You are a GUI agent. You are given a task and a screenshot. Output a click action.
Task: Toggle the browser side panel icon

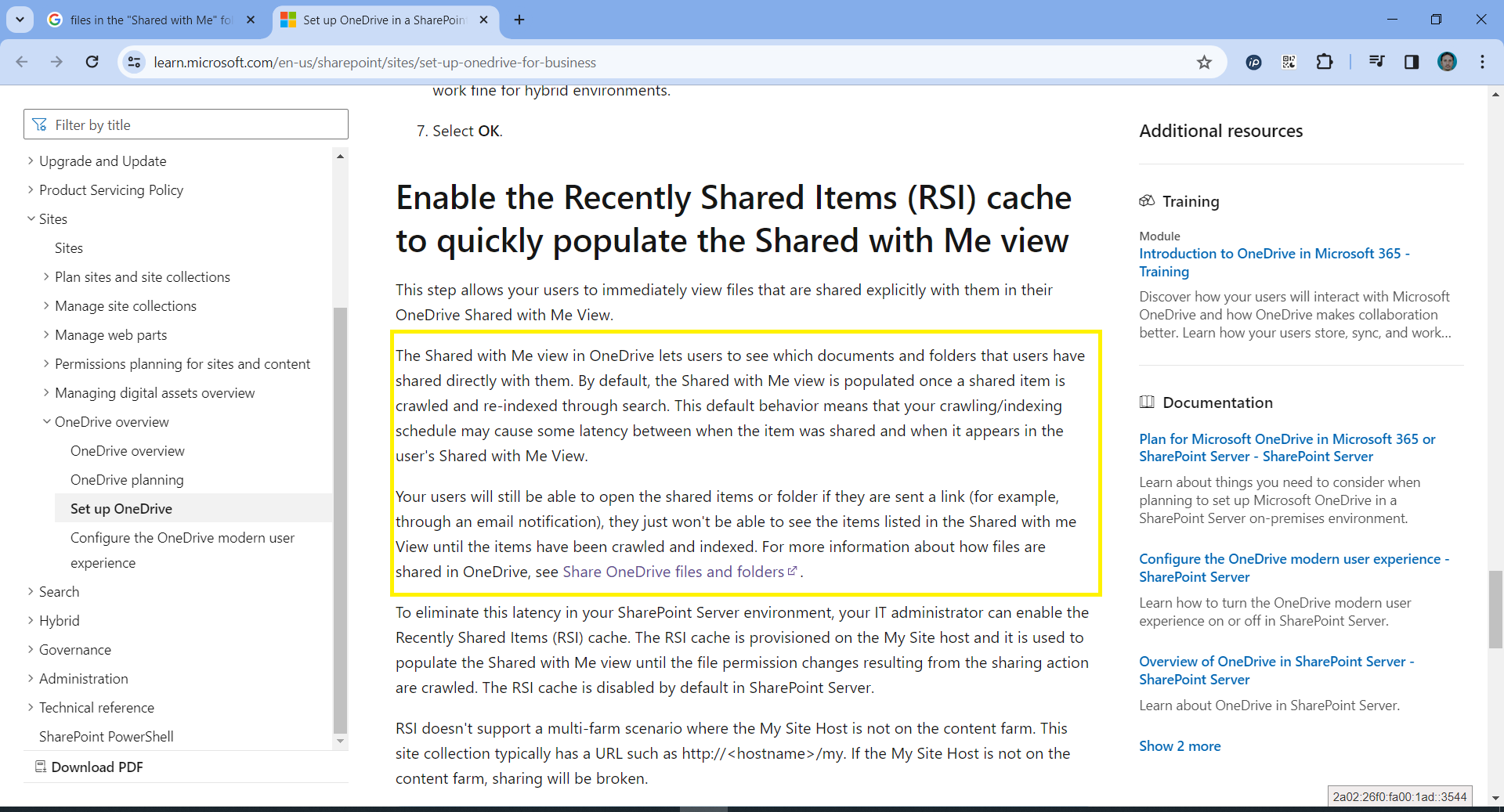[x=1412, y=62]
